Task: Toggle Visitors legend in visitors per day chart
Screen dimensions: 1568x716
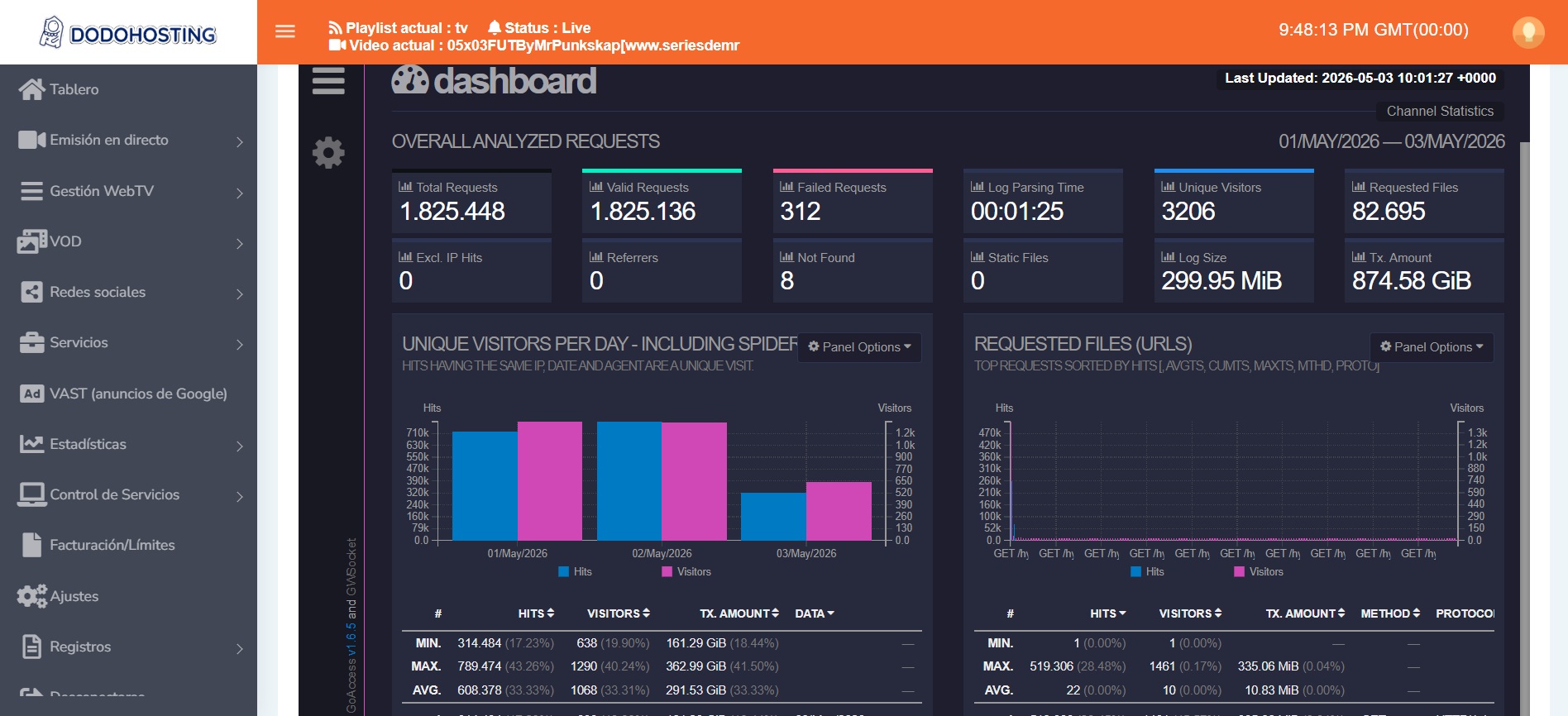Action: [686, 571]
